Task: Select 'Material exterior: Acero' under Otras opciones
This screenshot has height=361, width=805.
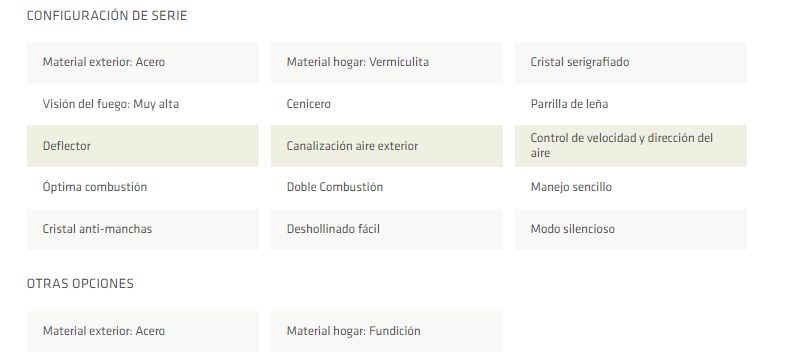Action: click(x=143, y=331)
